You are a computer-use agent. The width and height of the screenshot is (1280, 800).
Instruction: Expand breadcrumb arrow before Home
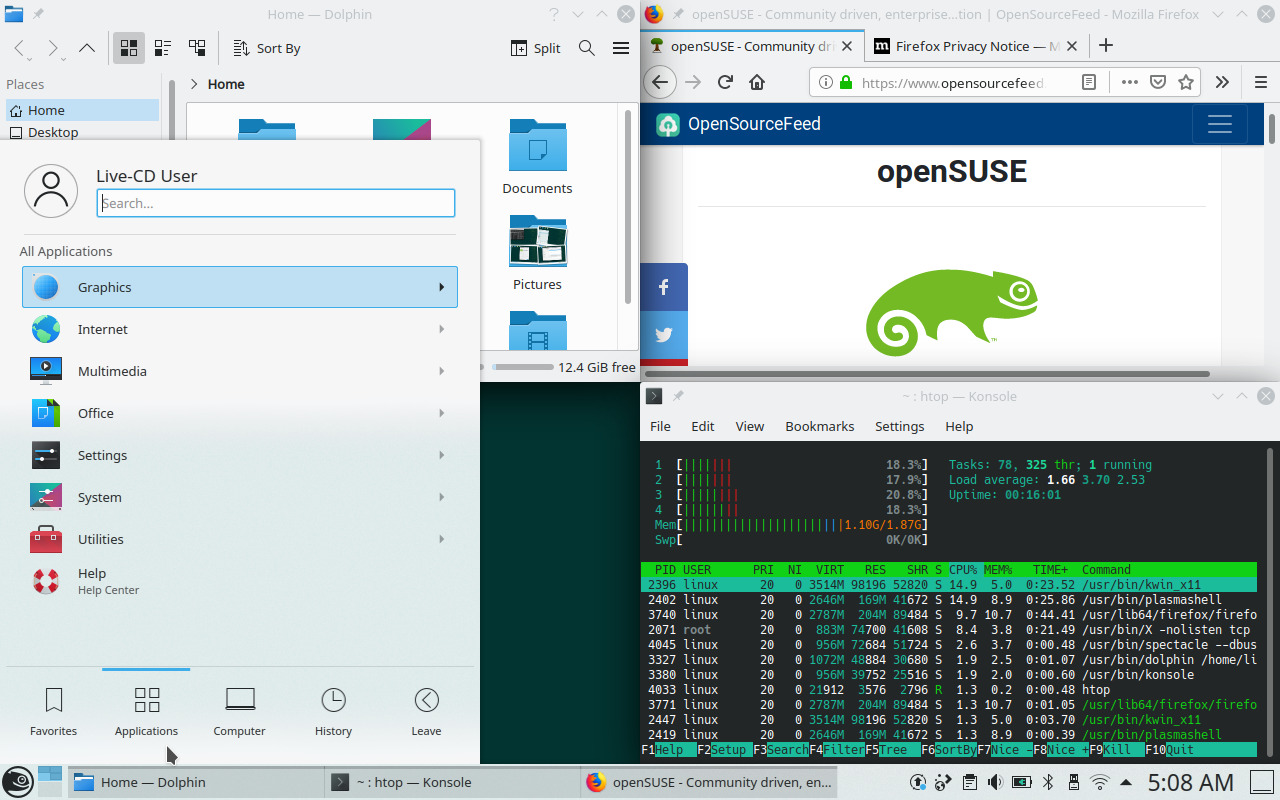[194, 84]
